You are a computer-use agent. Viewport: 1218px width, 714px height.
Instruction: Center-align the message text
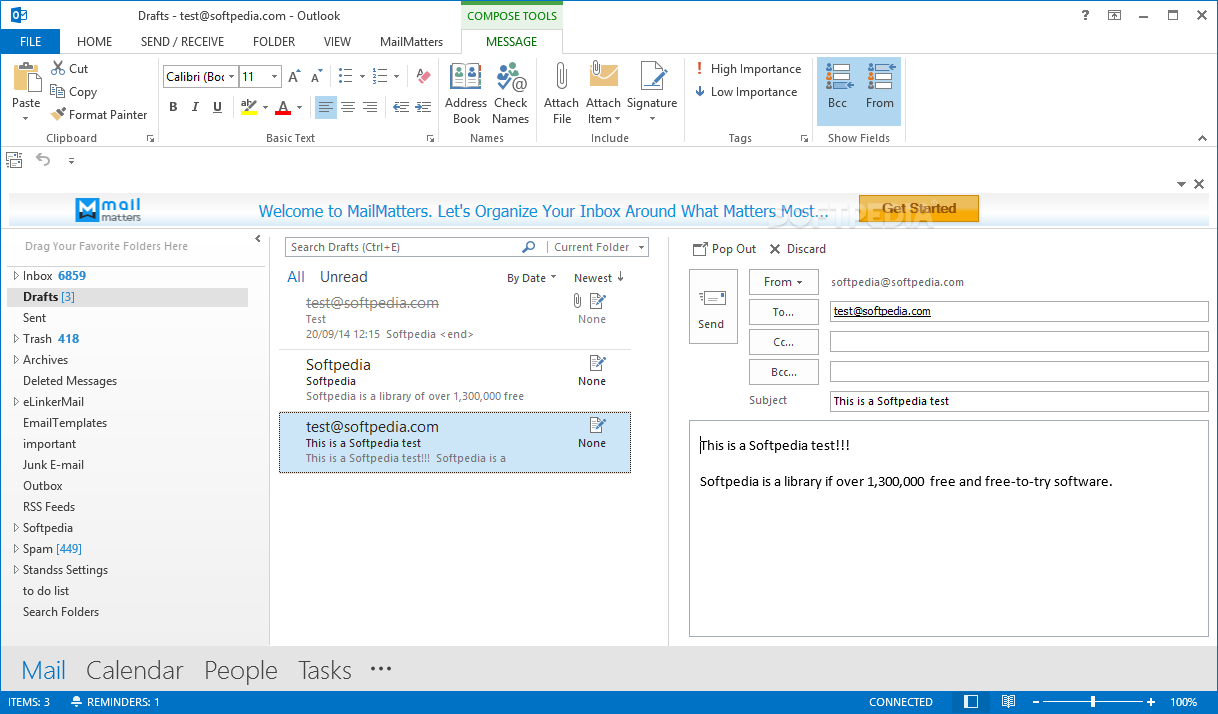click(x=348, y=107)
